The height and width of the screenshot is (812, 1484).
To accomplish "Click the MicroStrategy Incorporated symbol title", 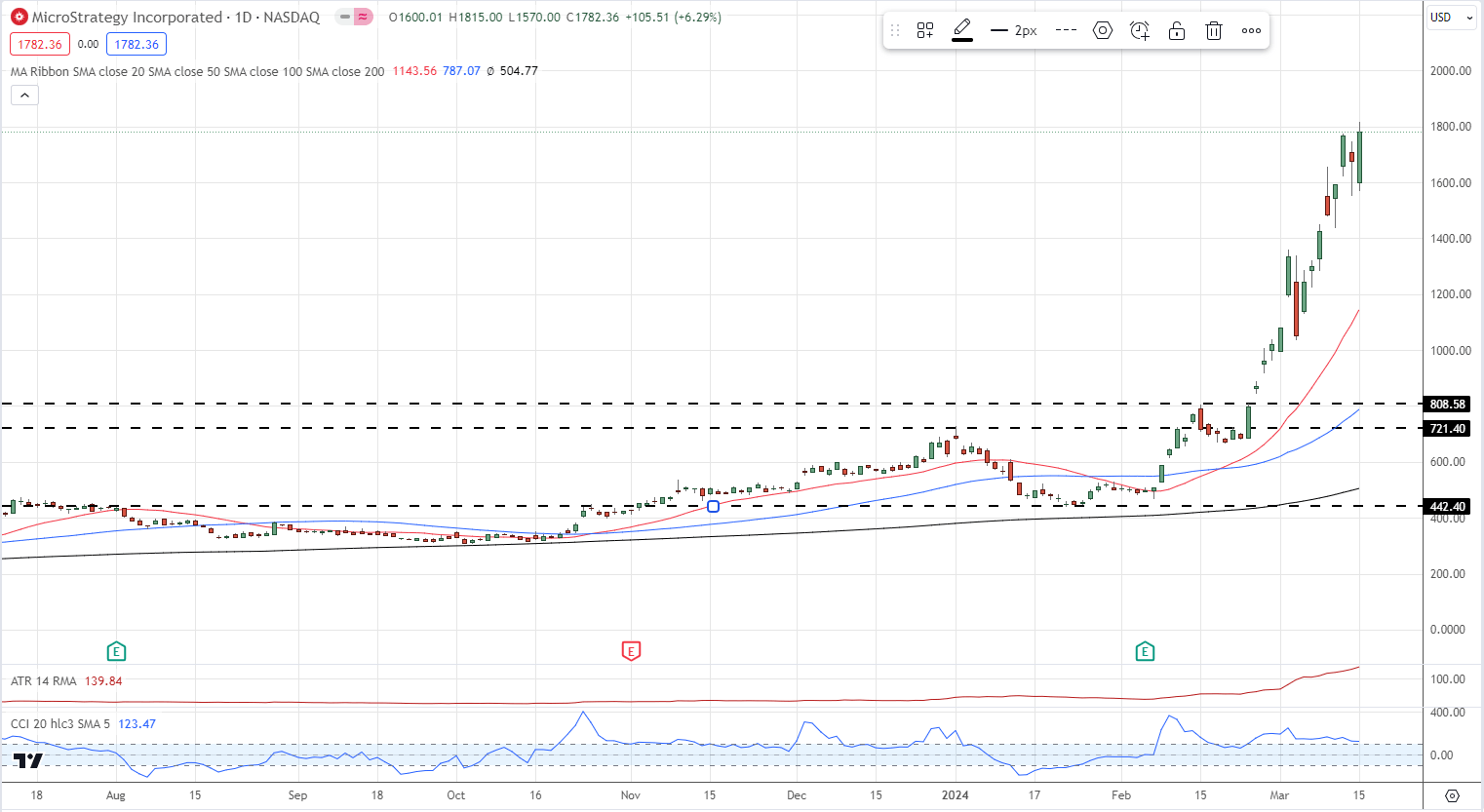I will point(127,18).
